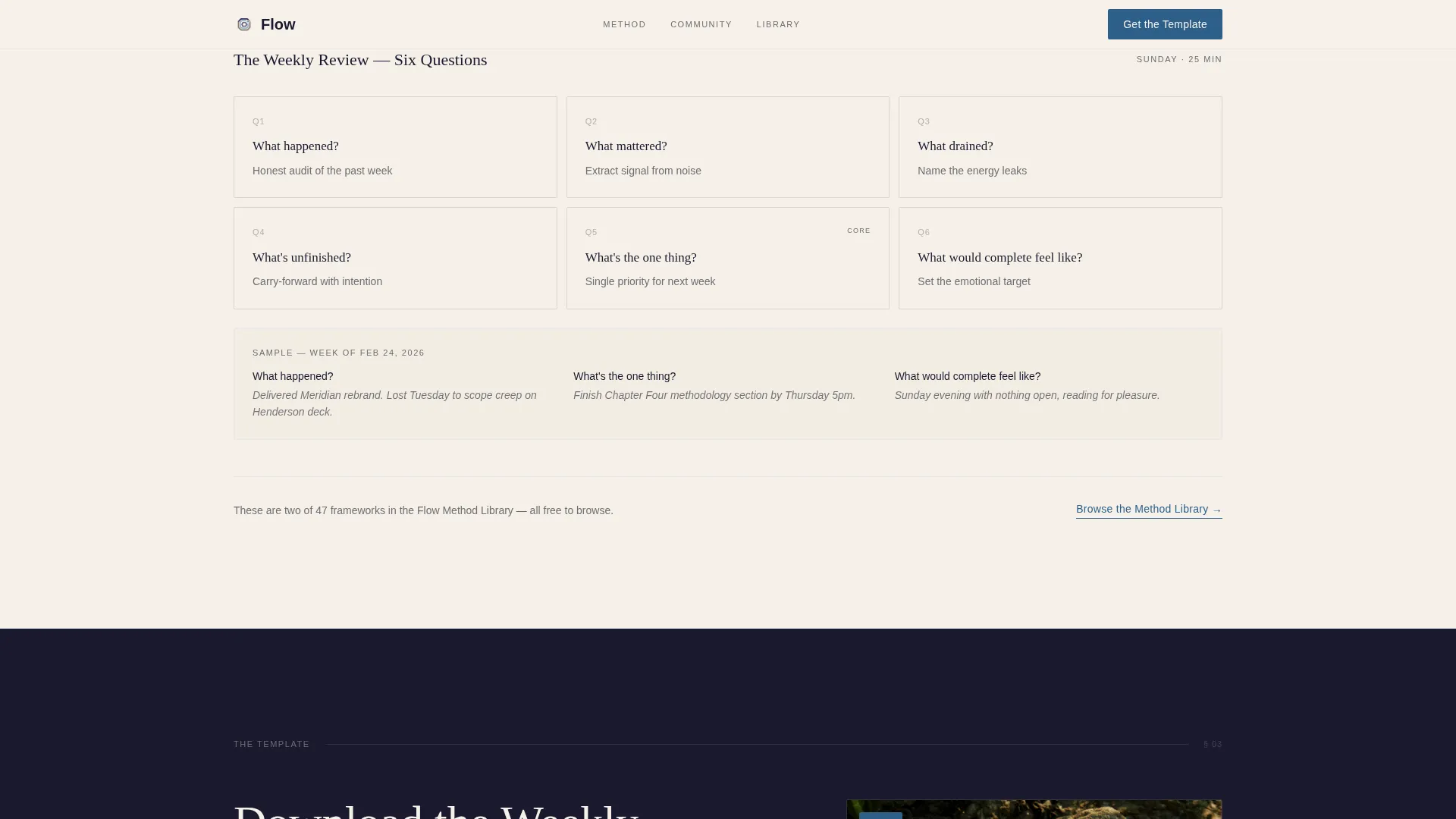Click the Sample week of Feb 24 label
The height and width of the screenshot is (819, 1456).
tap(338, 353)
